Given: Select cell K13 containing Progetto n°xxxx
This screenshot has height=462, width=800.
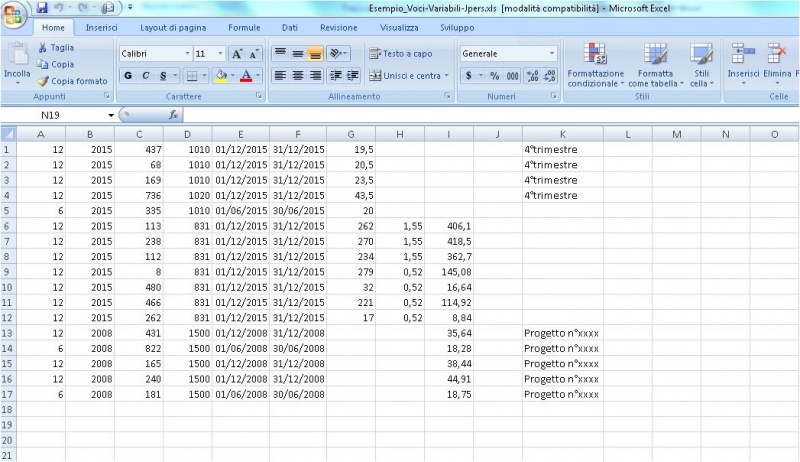Looking at the screenshot, I should [x=562, y=333].
